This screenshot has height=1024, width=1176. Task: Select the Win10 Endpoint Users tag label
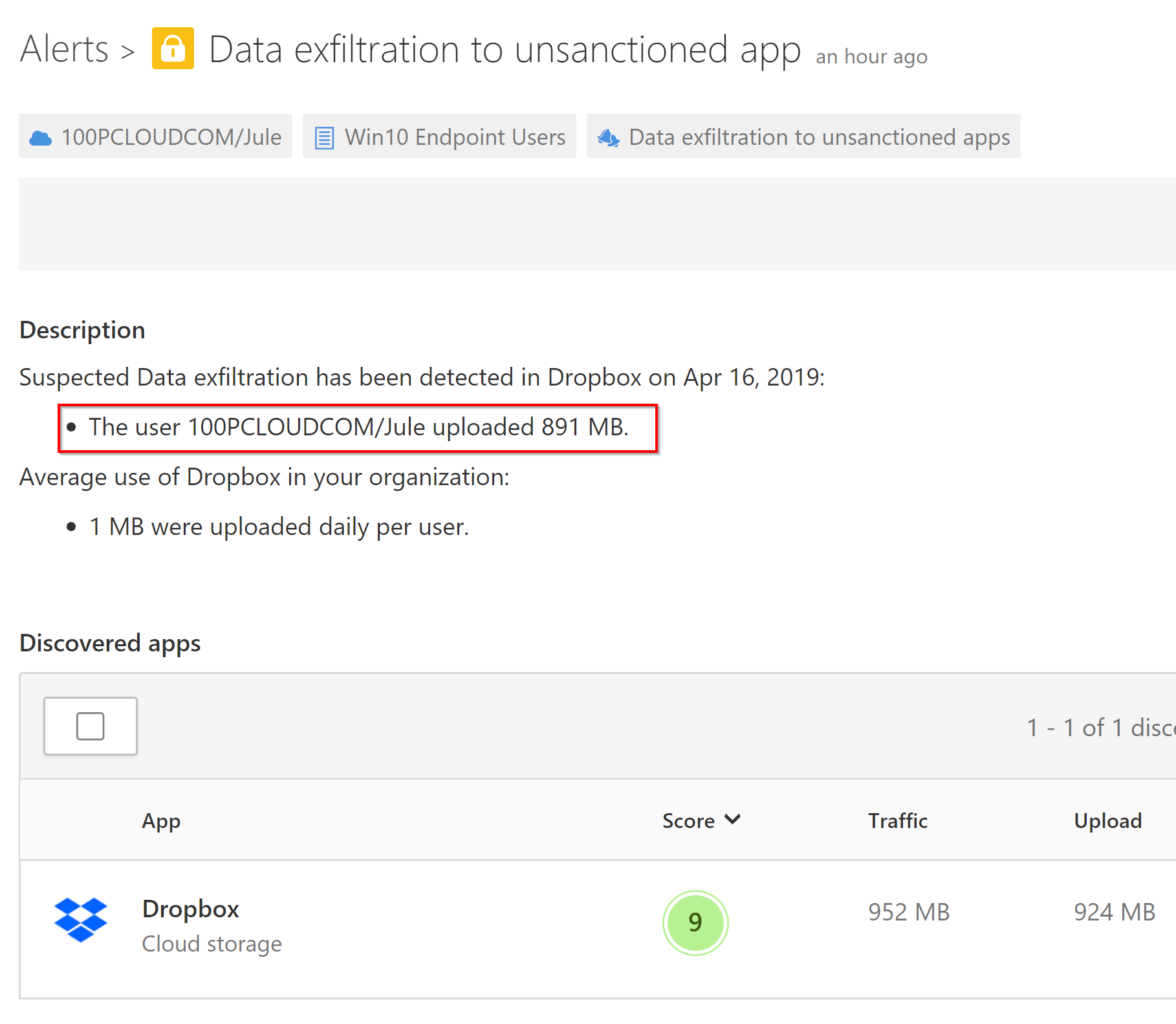tap(455, 137)
